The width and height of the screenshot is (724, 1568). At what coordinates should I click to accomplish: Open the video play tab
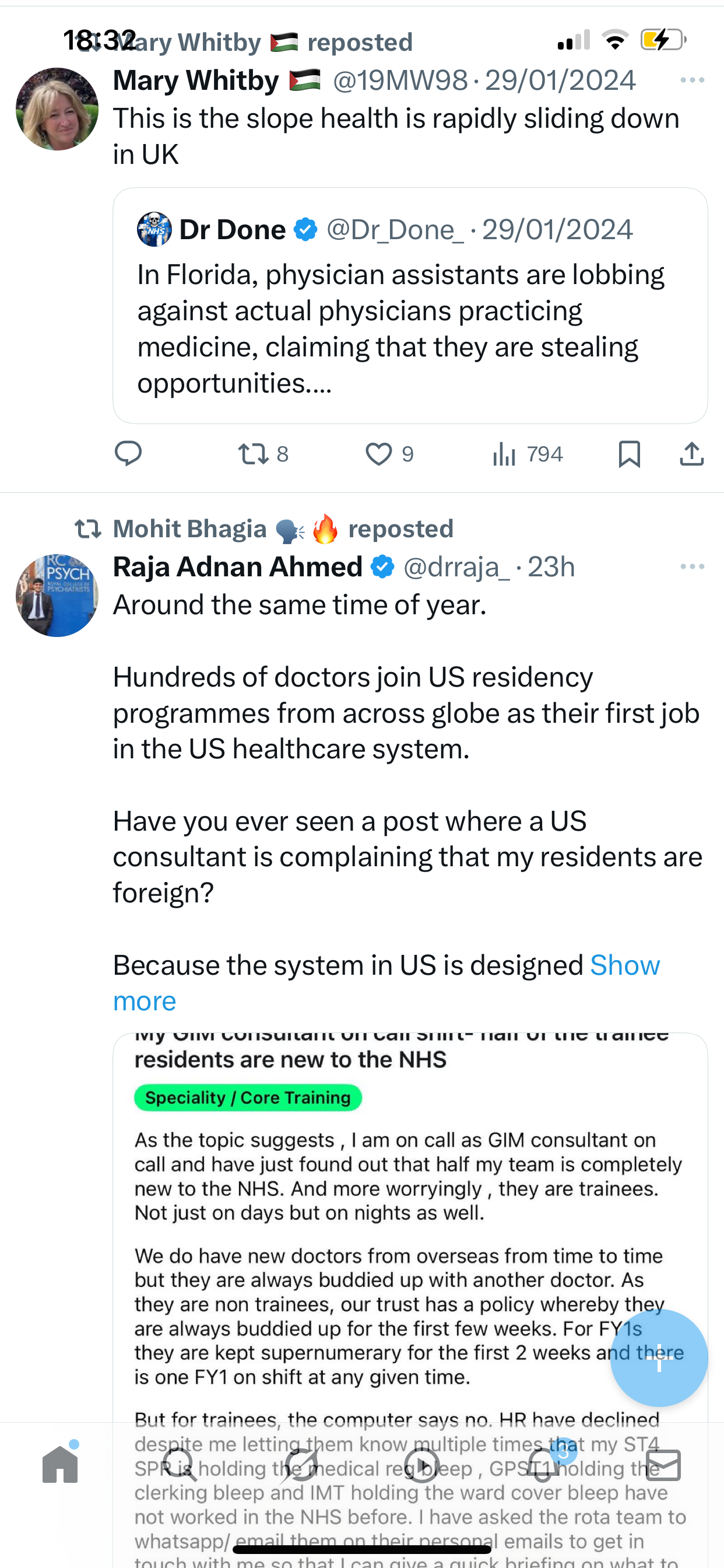421,1465
